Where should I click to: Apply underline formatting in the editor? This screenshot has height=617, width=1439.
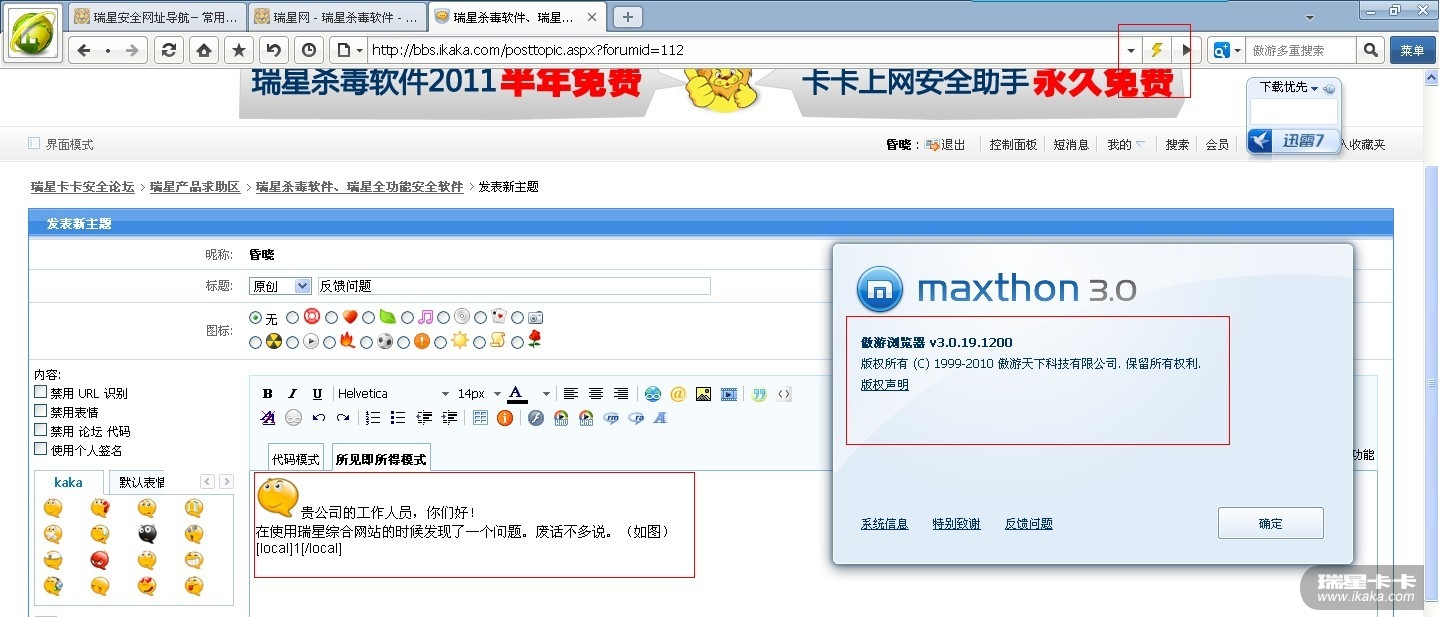[x=317, y=394]
